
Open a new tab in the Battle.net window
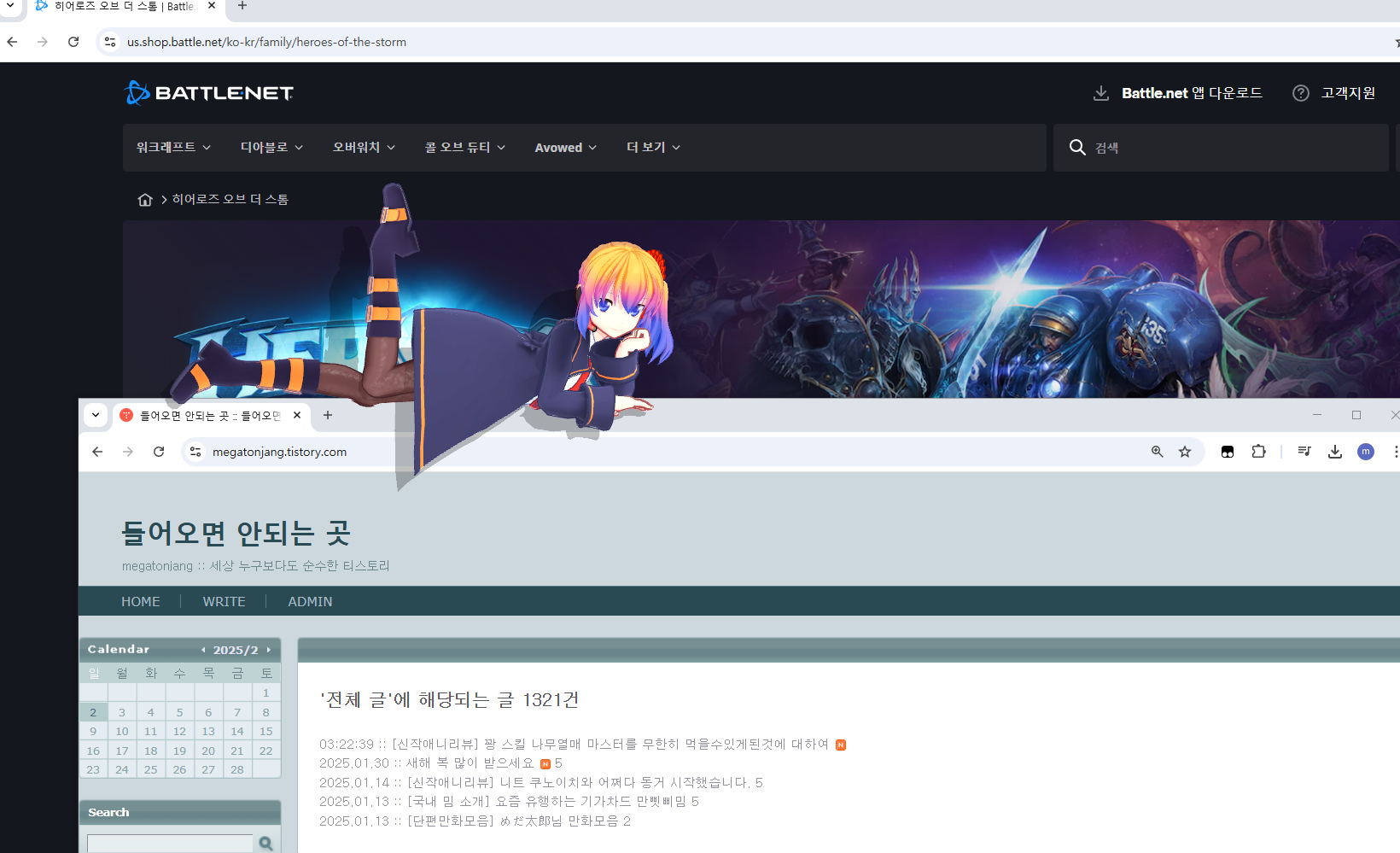click(242, 6)
